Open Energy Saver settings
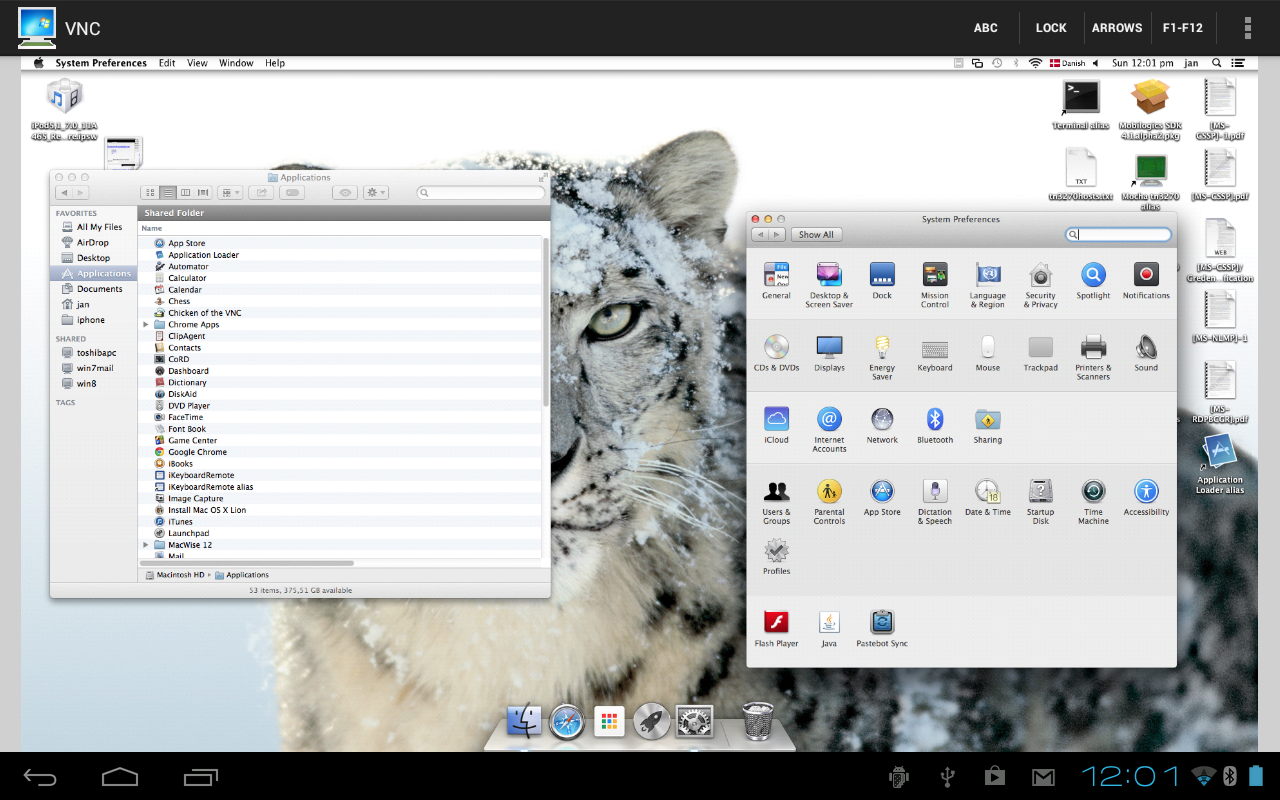The width and height of the screenshot is (1280, 800). 882,349
